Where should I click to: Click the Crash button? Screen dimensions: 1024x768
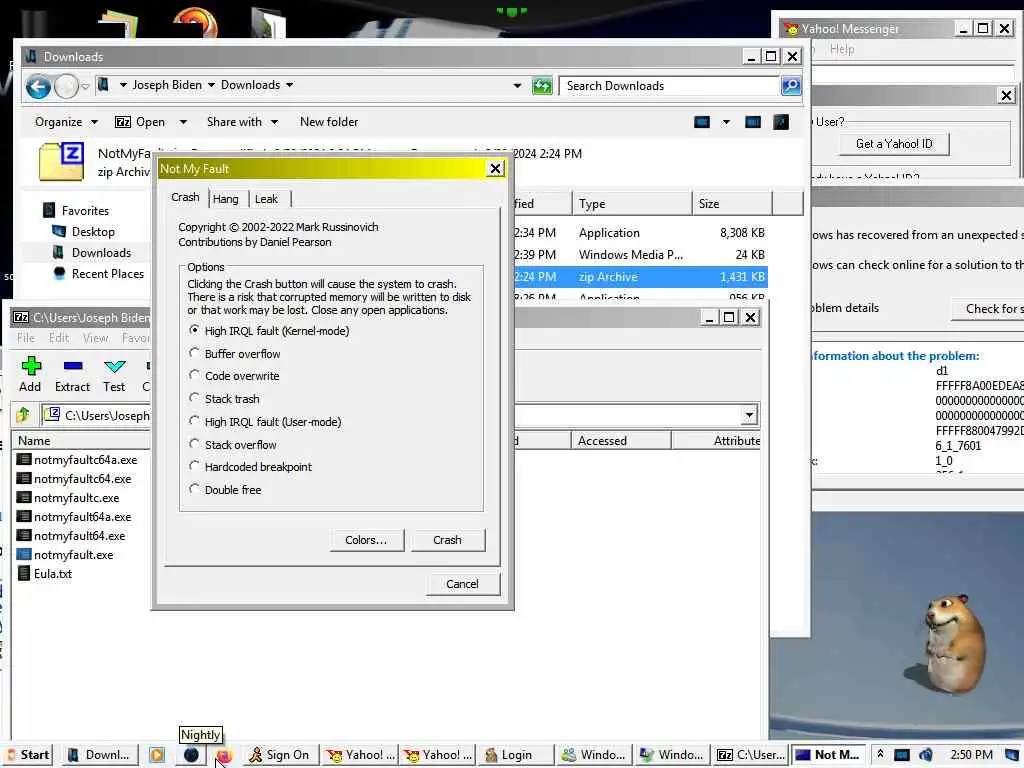[447, 540]
